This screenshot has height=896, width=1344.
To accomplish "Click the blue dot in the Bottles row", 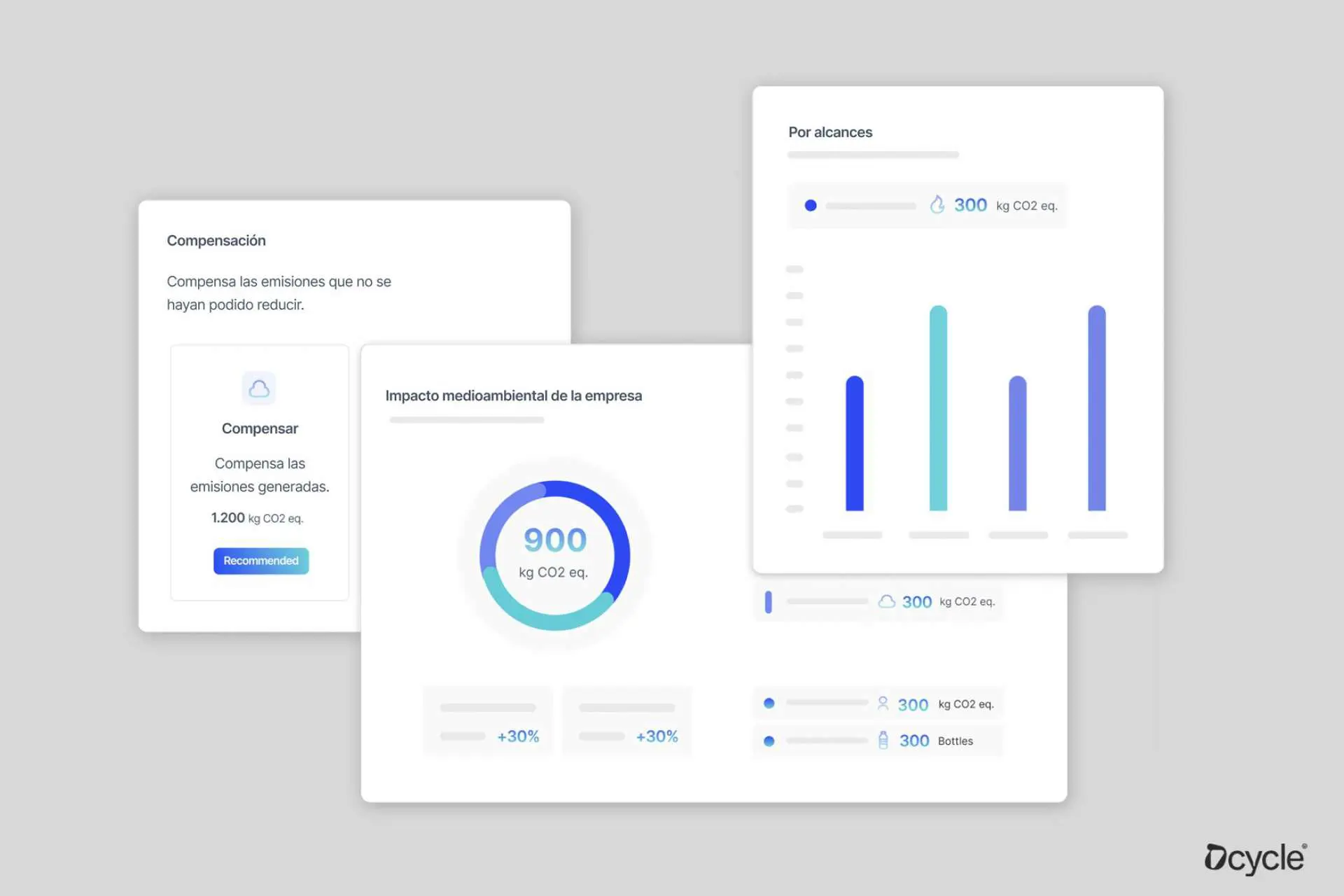I will 769,741.
